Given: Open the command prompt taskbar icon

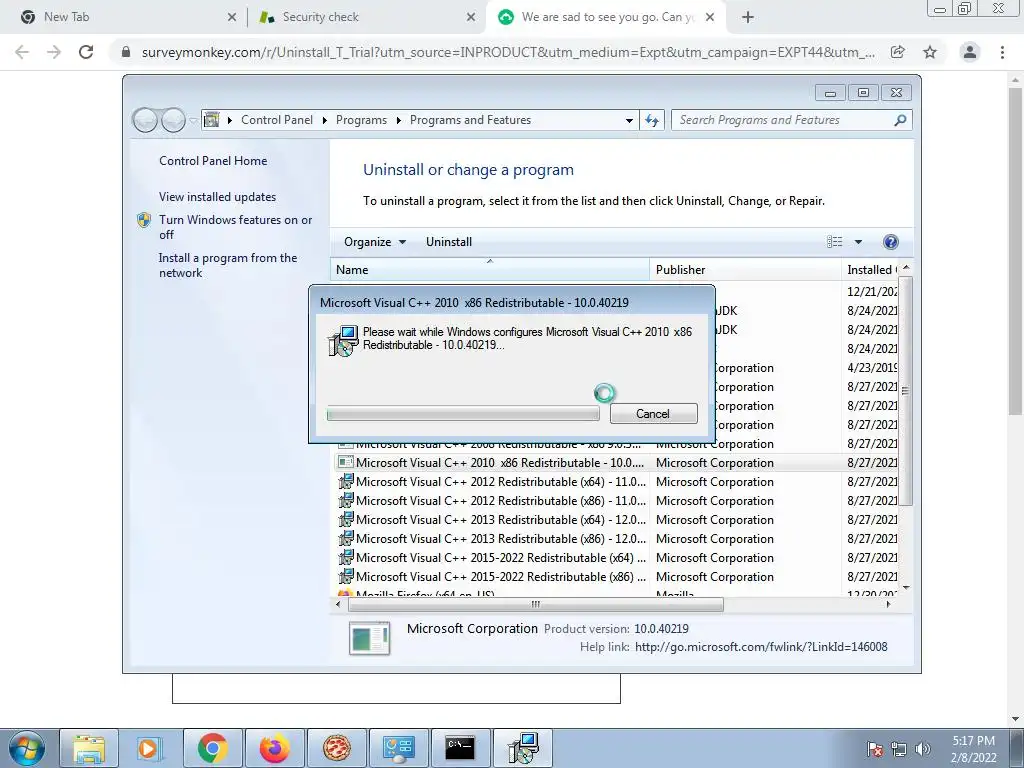Looking at the screenshot, I should click(x=460, y=748).
